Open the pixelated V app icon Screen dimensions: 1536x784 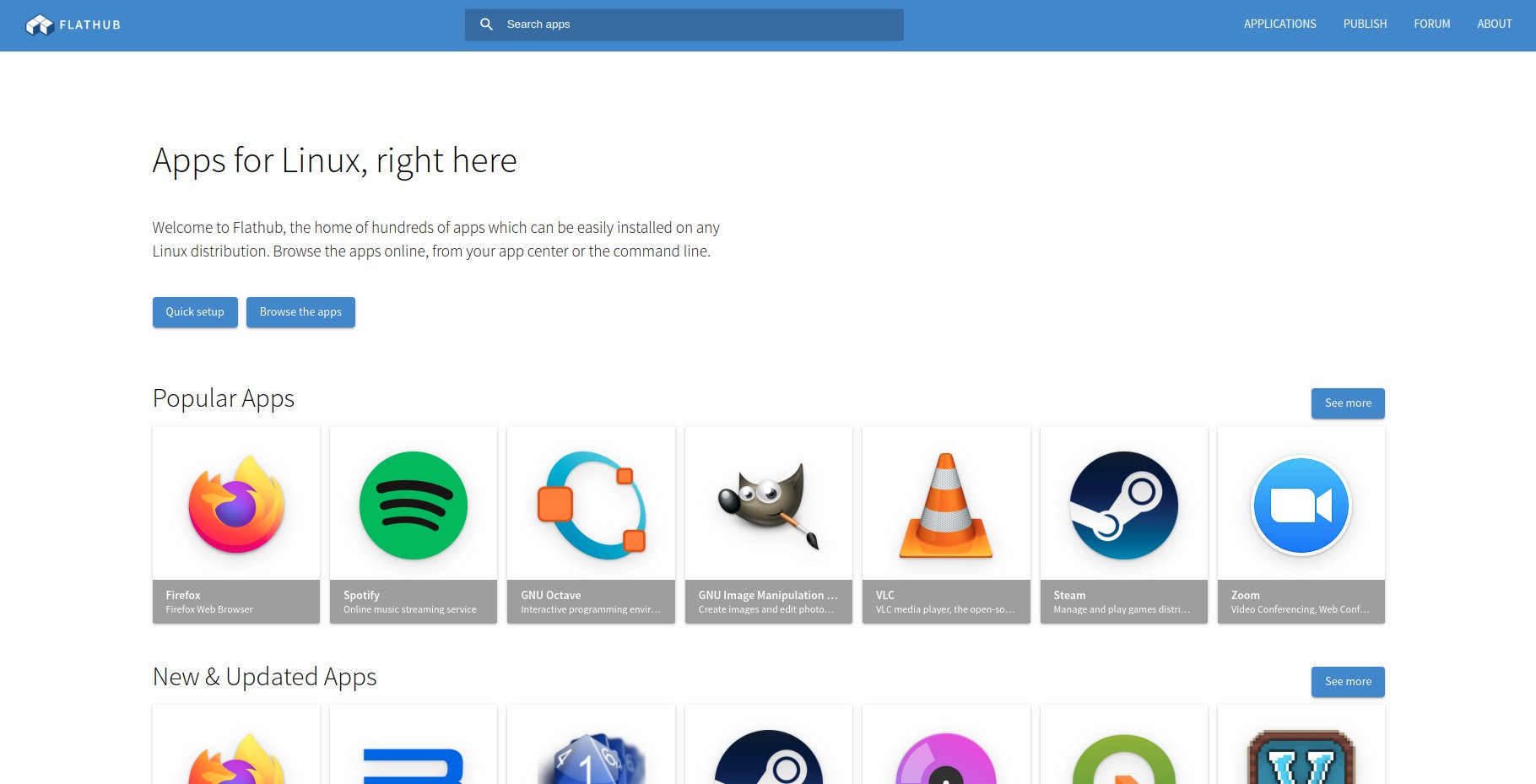[x=1301, y=758]
